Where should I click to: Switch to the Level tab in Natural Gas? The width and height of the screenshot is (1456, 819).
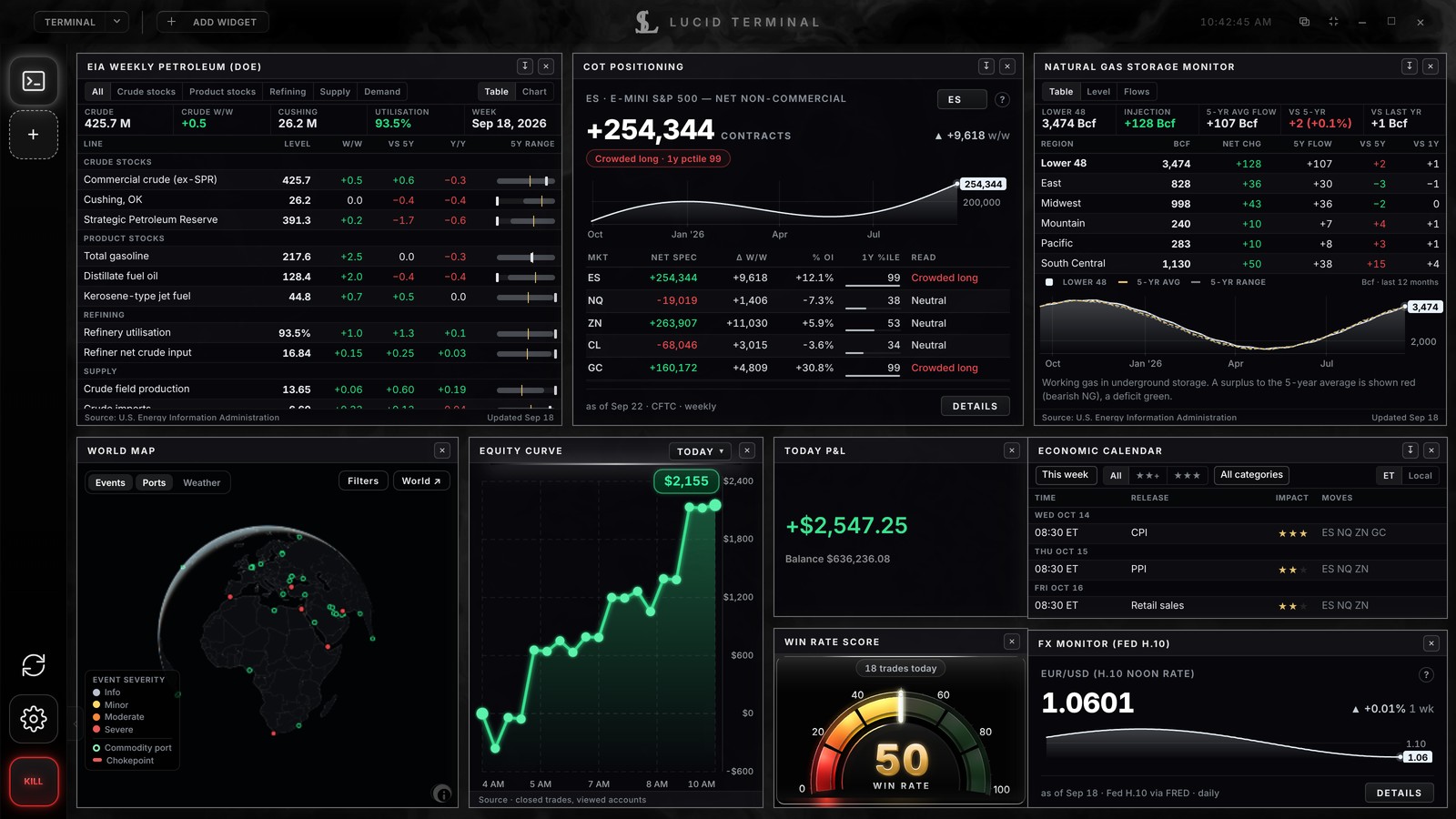1098,92
